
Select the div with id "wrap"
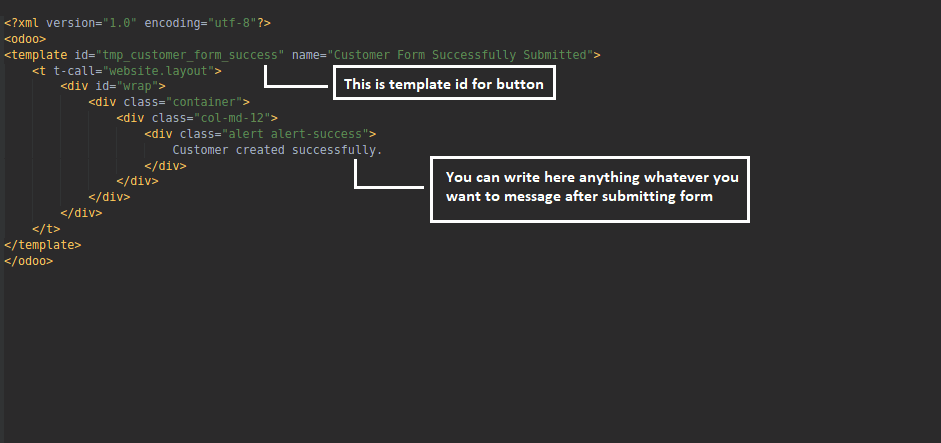tap(113, 86)
